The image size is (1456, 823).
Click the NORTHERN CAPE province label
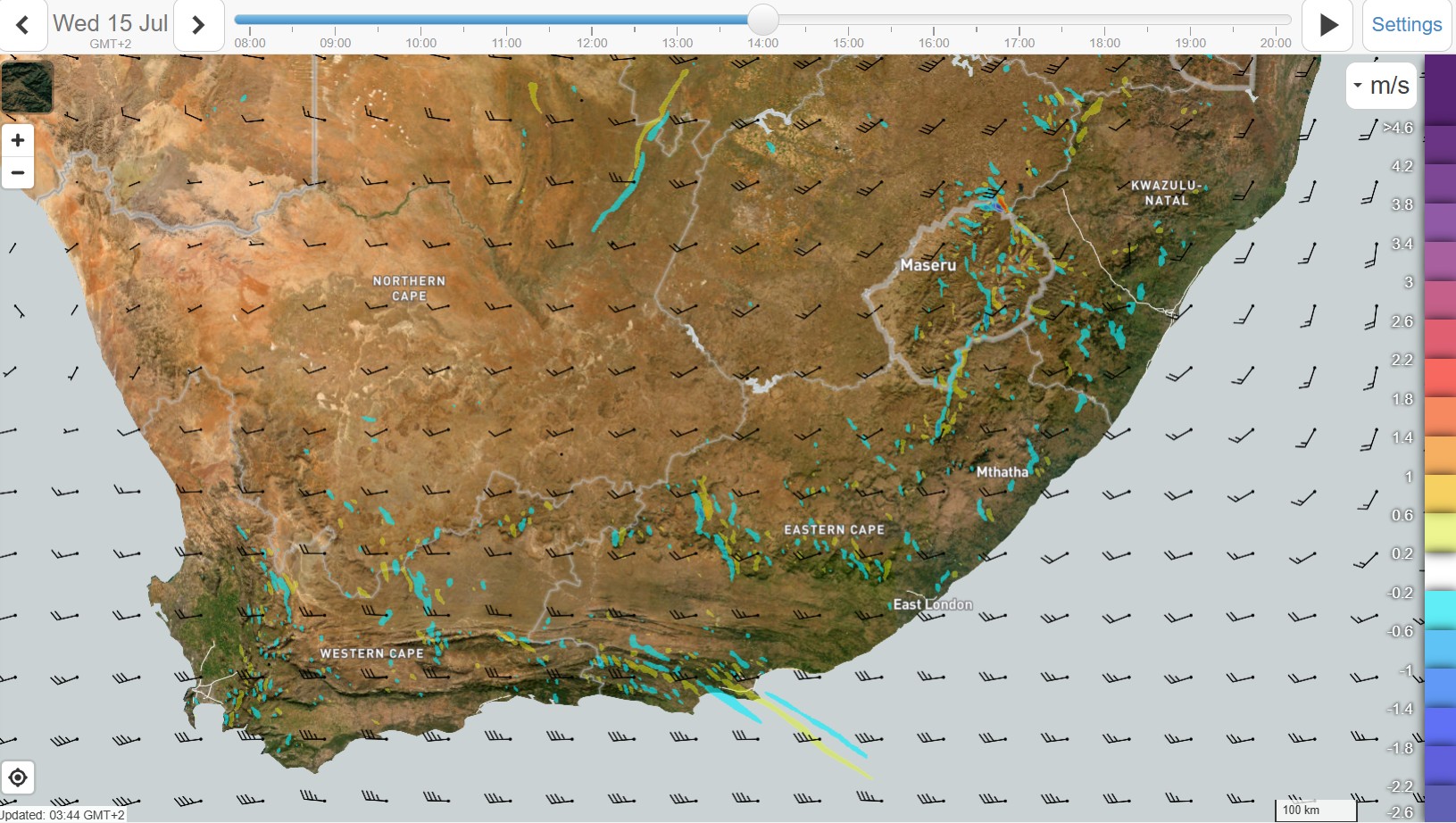click(409, 288)
